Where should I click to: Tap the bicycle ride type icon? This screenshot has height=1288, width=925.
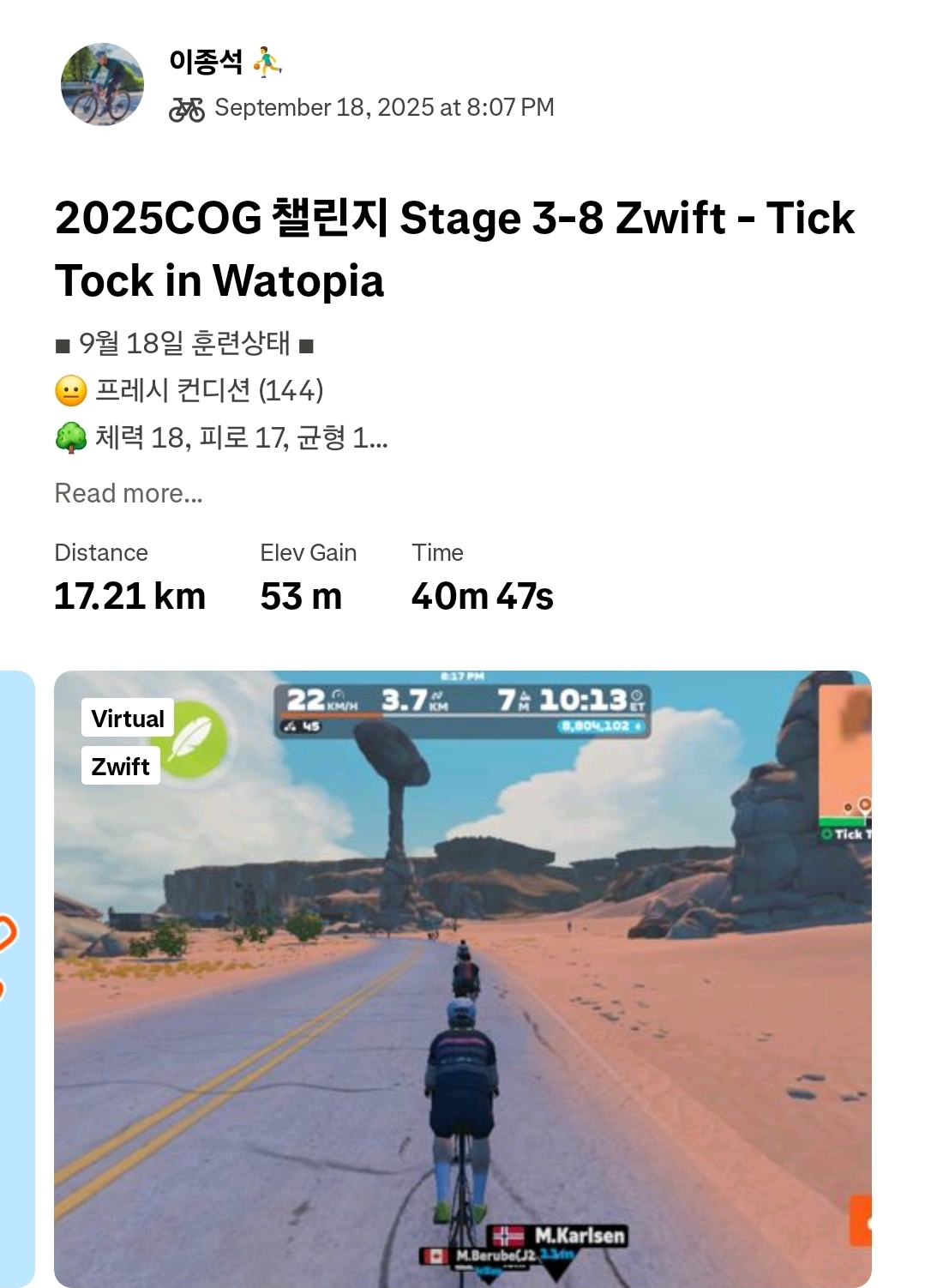(186, 109)
